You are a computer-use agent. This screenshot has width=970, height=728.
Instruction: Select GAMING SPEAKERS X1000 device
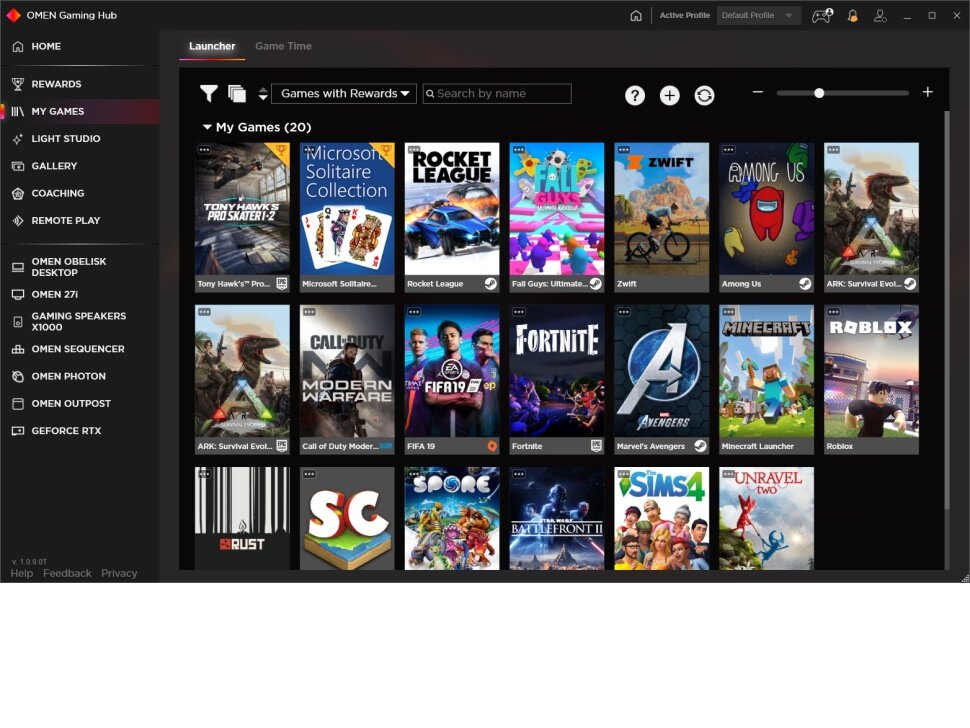click(80, 322)
